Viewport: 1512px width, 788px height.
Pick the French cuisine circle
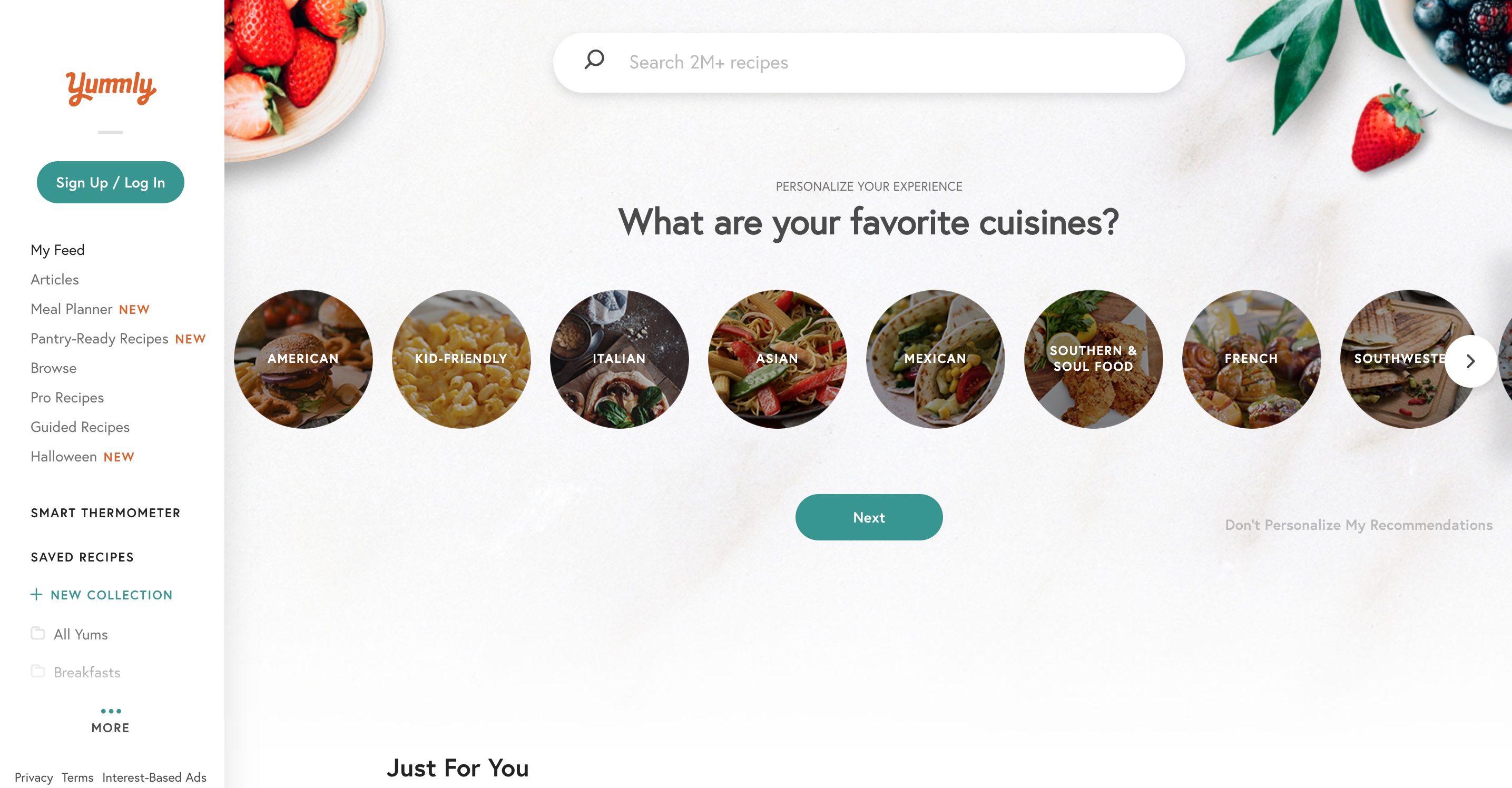click(x=1251, y=359)
